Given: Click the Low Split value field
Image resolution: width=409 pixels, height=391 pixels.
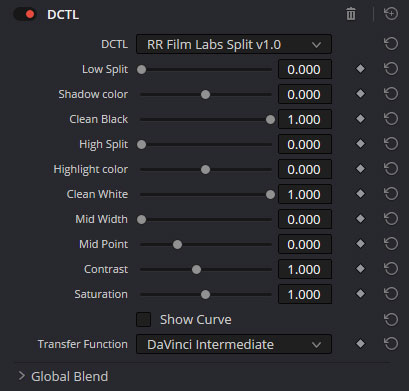Looking at the screenshot, I should [x=305, y=69].
